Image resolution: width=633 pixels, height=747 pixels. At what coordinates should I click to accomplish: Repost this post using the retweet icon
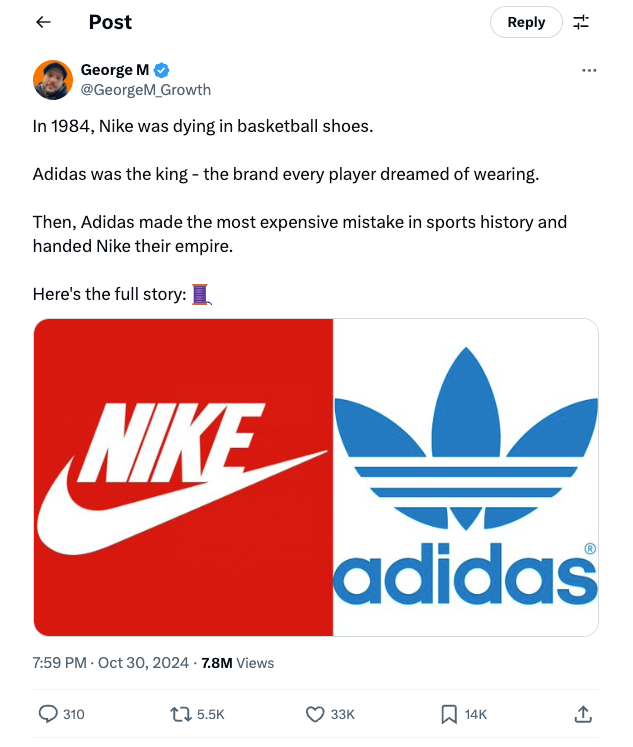pyautogui.click(x=181, y=714)
